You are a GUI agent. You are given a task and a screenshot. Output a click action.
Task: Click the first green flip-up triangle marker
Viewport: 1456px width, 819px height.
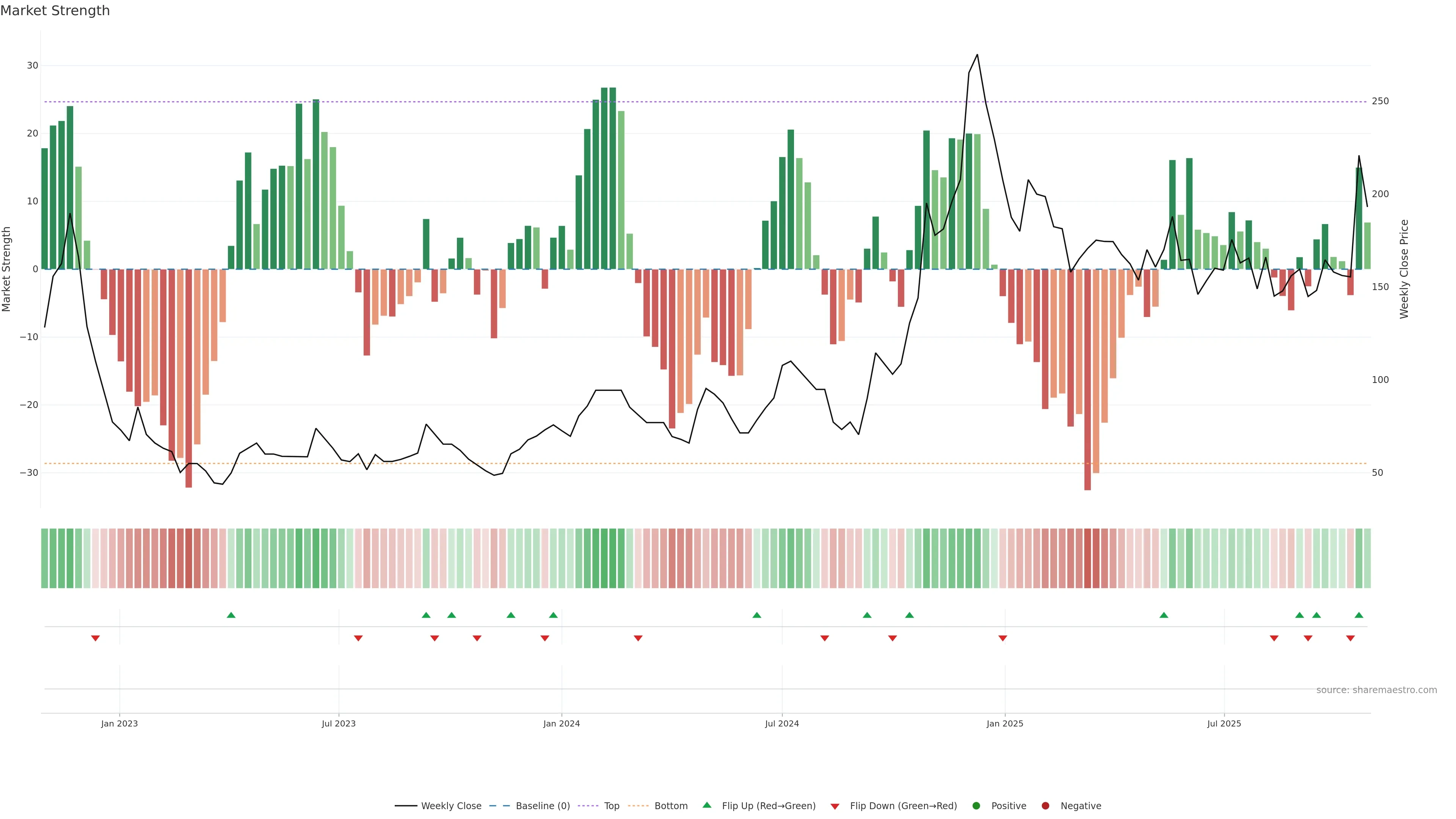231,615
